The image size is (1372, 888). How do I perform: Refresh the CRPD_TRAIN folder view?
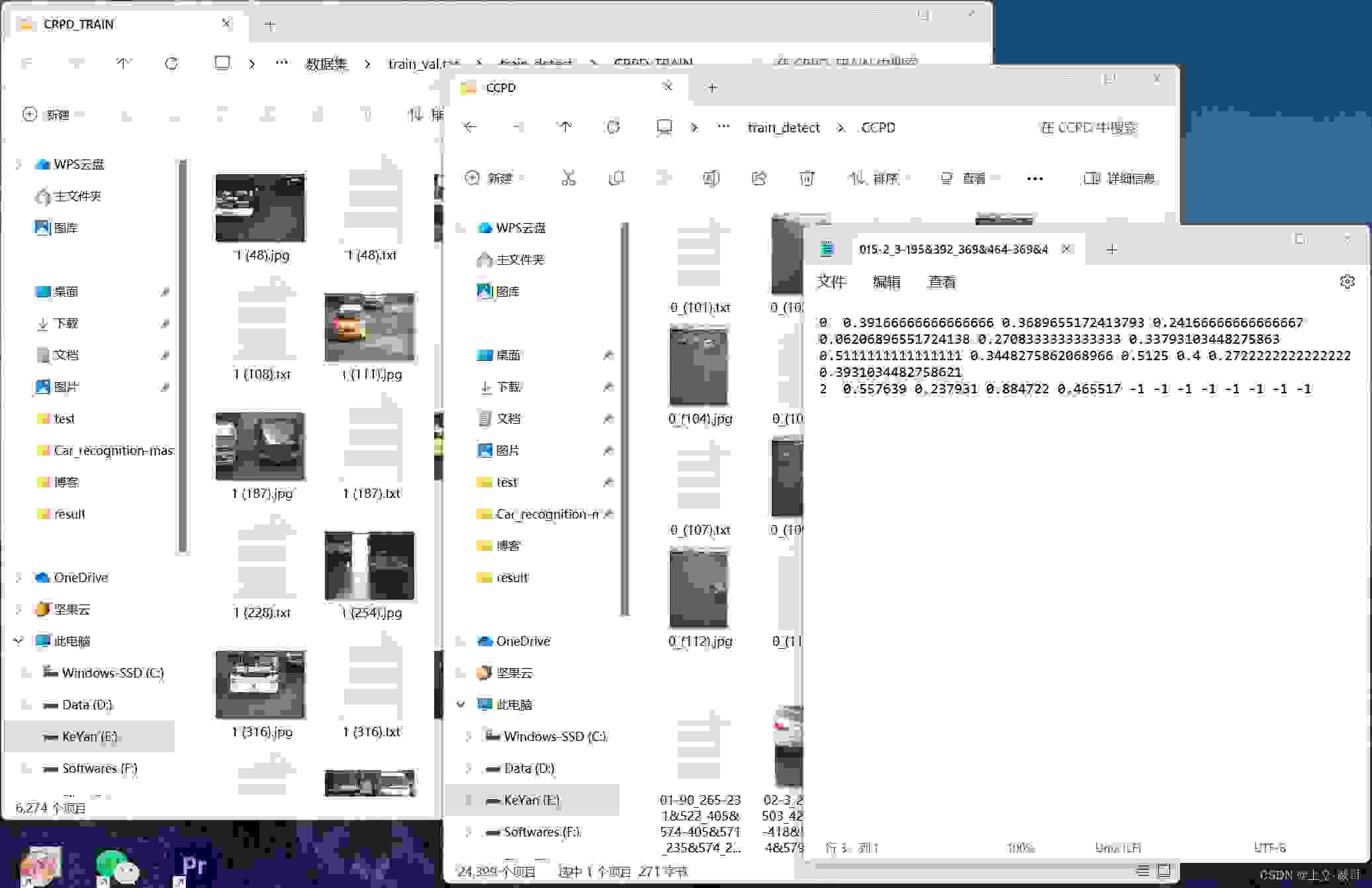coord(171,64)
